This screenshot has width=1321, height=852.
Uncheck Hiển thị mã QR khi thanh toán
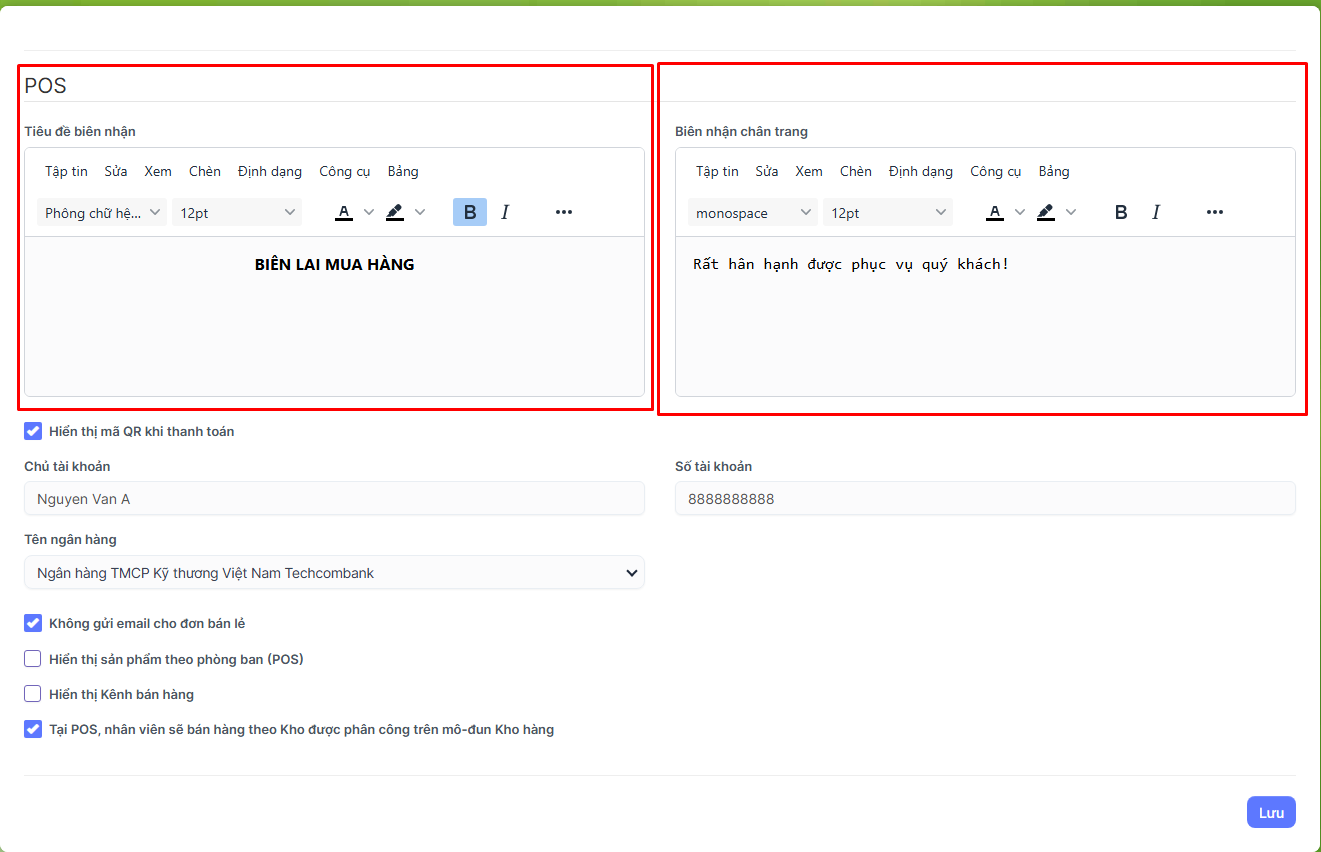click(x=33, y=431)
